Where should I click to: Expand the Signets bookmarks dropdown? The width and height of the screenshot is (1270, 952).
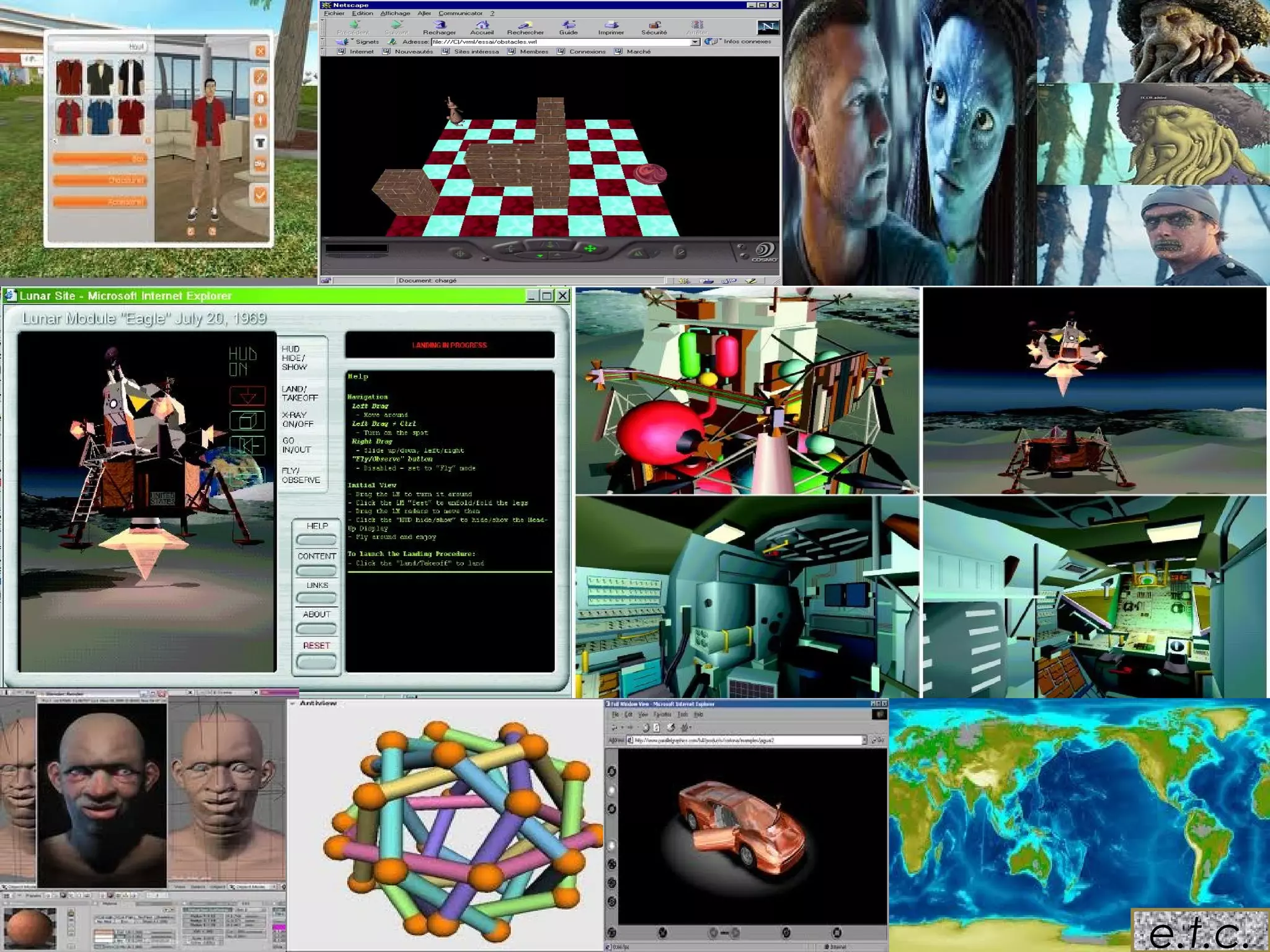click(x=360, y=42)
